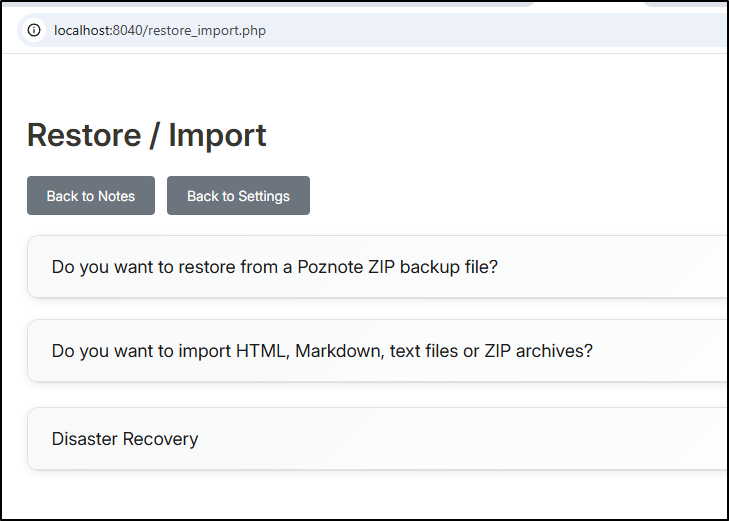729x521 pixels.
Task: Click the word "Recovery" in Disaster Recovery
Action: pyautogui.click(x=164, y=439)
